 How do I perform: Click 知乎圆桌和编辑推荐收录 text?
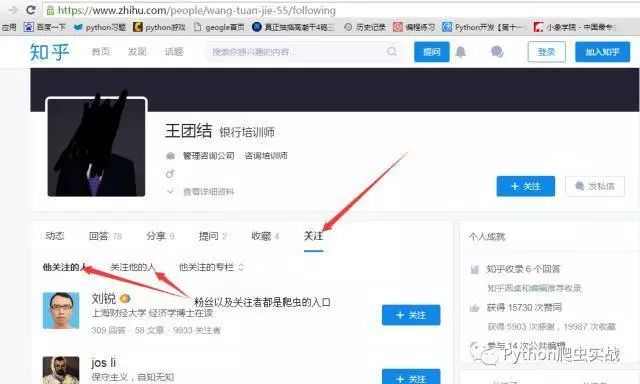pos(534,288)
